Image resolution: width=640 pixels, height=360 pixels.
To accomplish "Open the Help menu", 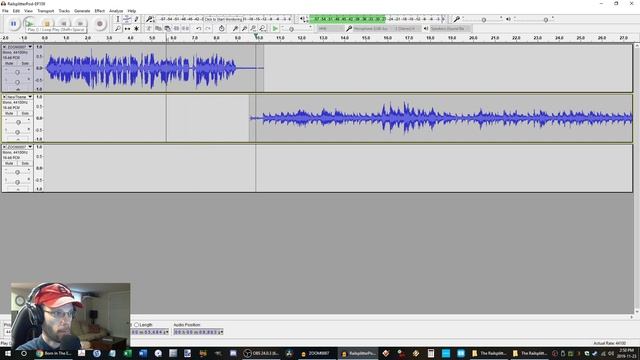I will pos(132,11).
